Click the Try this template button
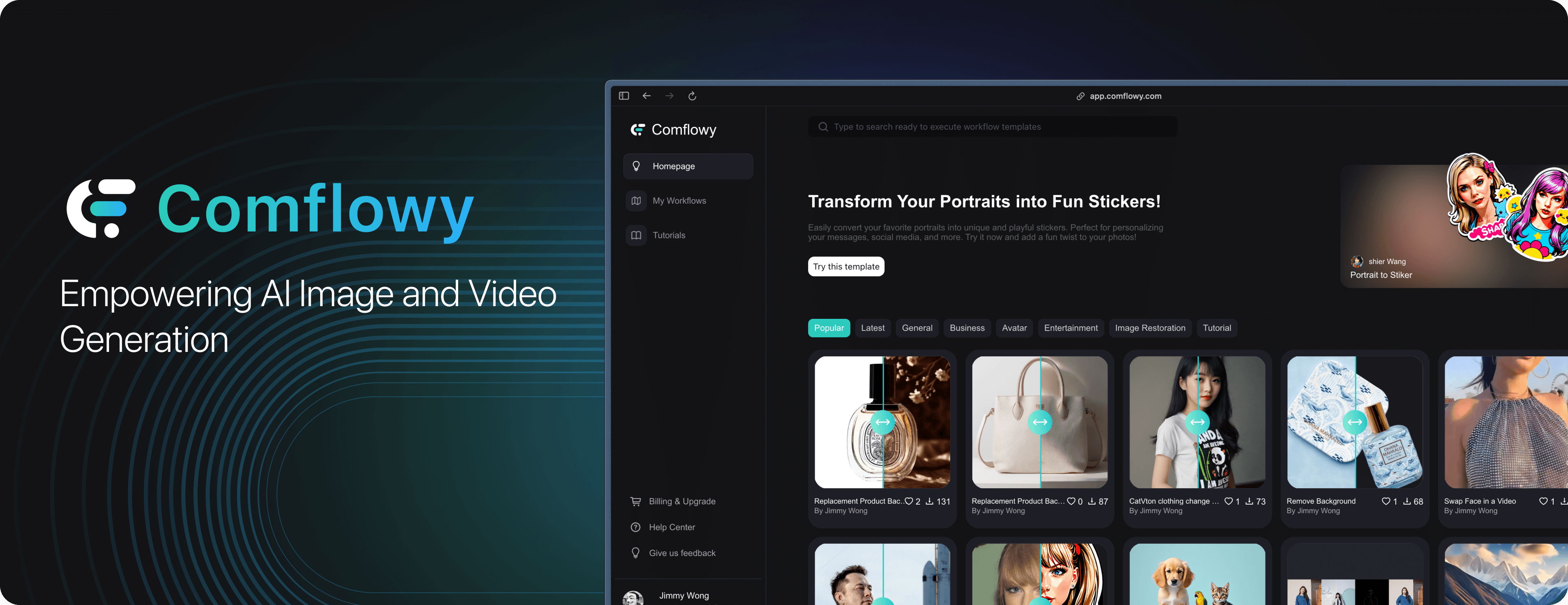 click(x=846, y=267)
